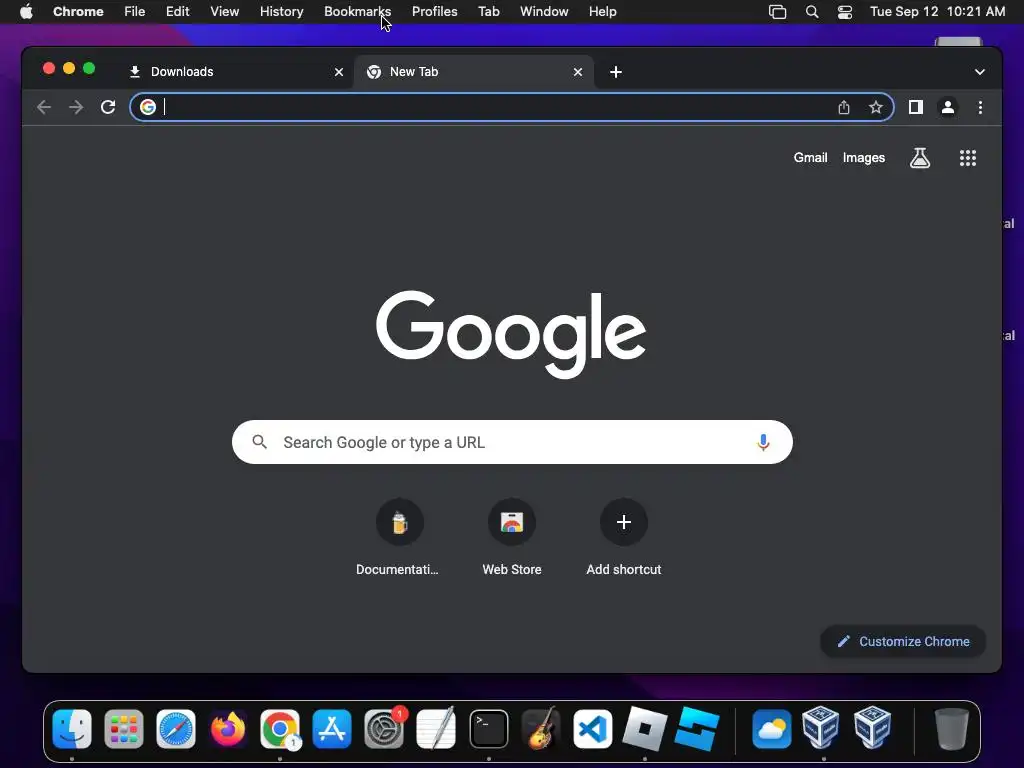The width and height of the screenshot is (1024, 768).
Task: Click magnifier icon in Google search box
Action: (259, 442)
